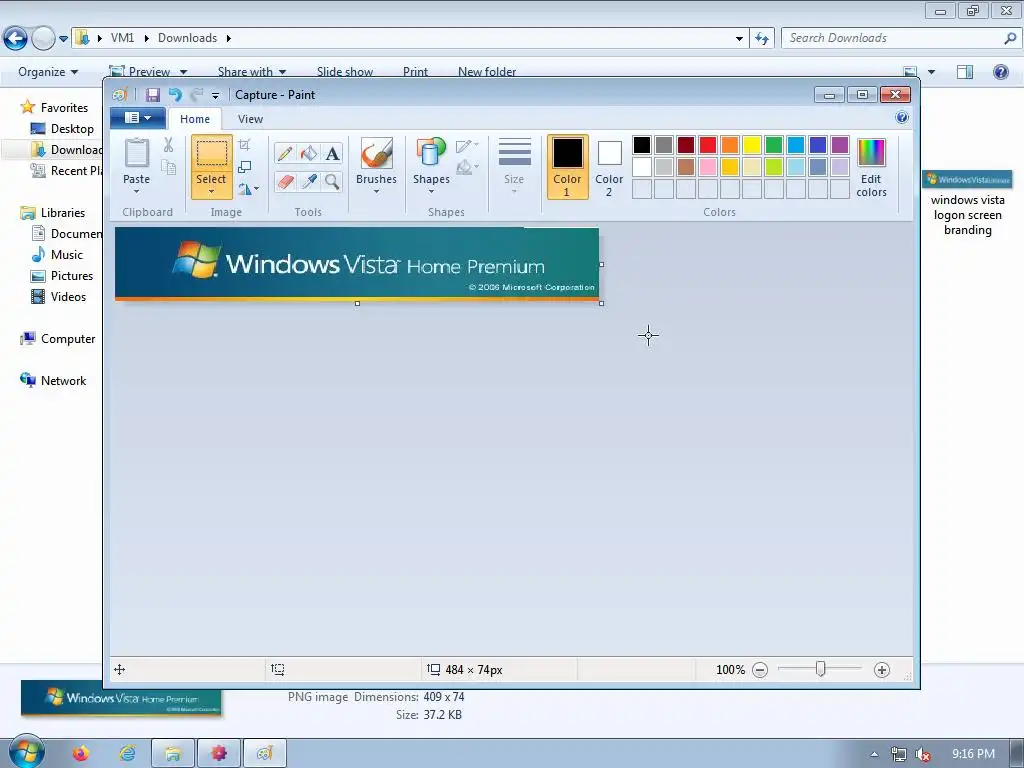Click Share with in Explorer toolbar
Screen dimensions: 1024x768
tap(252, 72)
